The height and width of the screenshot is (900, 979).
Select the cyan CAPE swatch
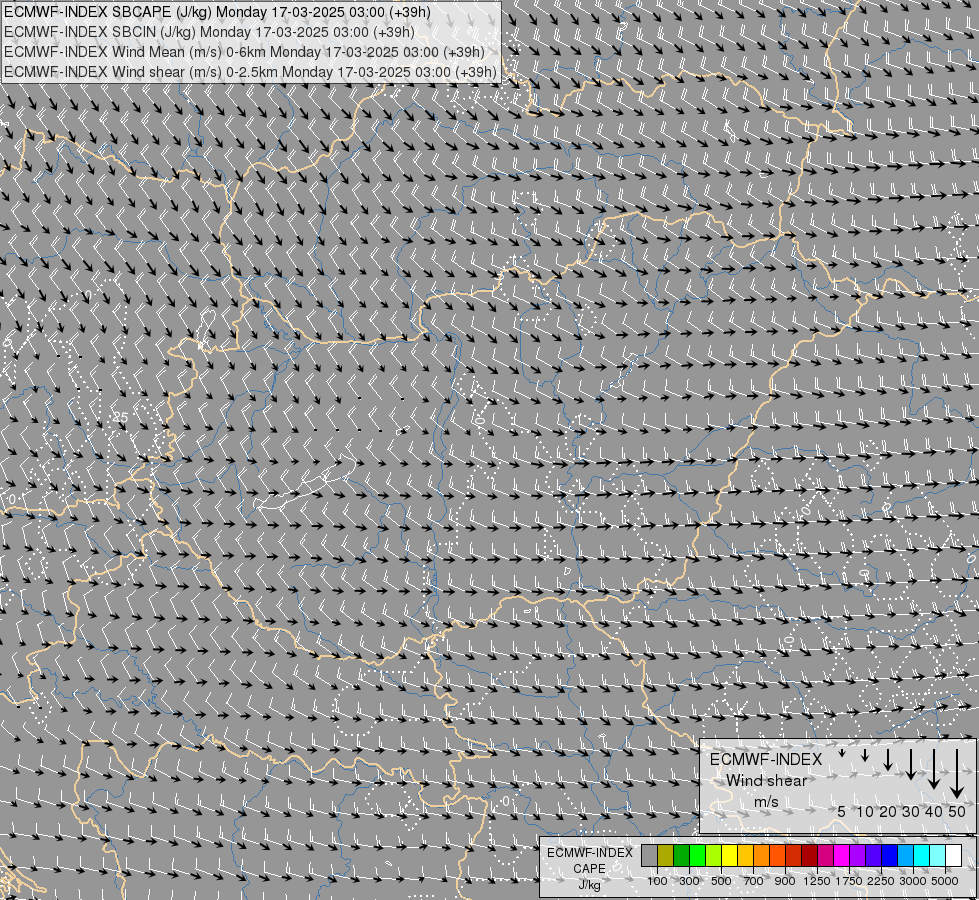[922, 856]
